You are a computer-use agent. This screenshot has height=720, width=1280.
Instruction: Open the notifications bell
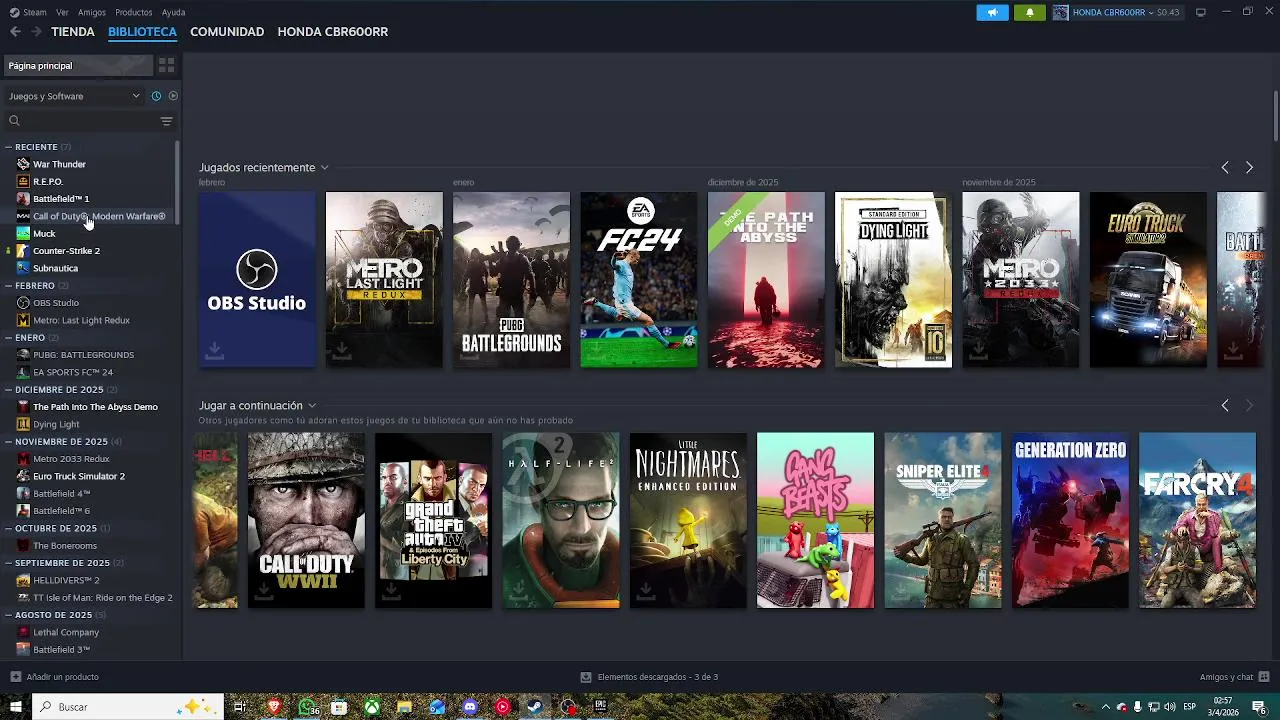pyautogui.click(x=1030, y=12)
